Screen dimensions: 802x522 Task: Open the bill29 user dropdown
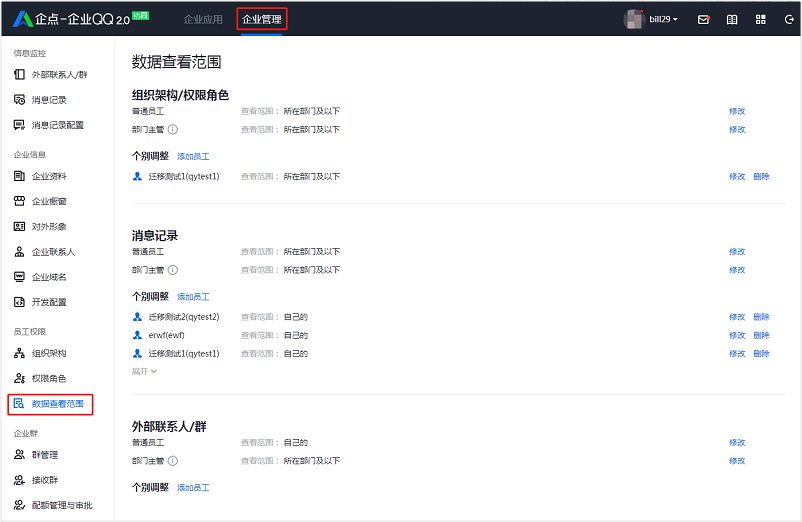click(663, 19)
